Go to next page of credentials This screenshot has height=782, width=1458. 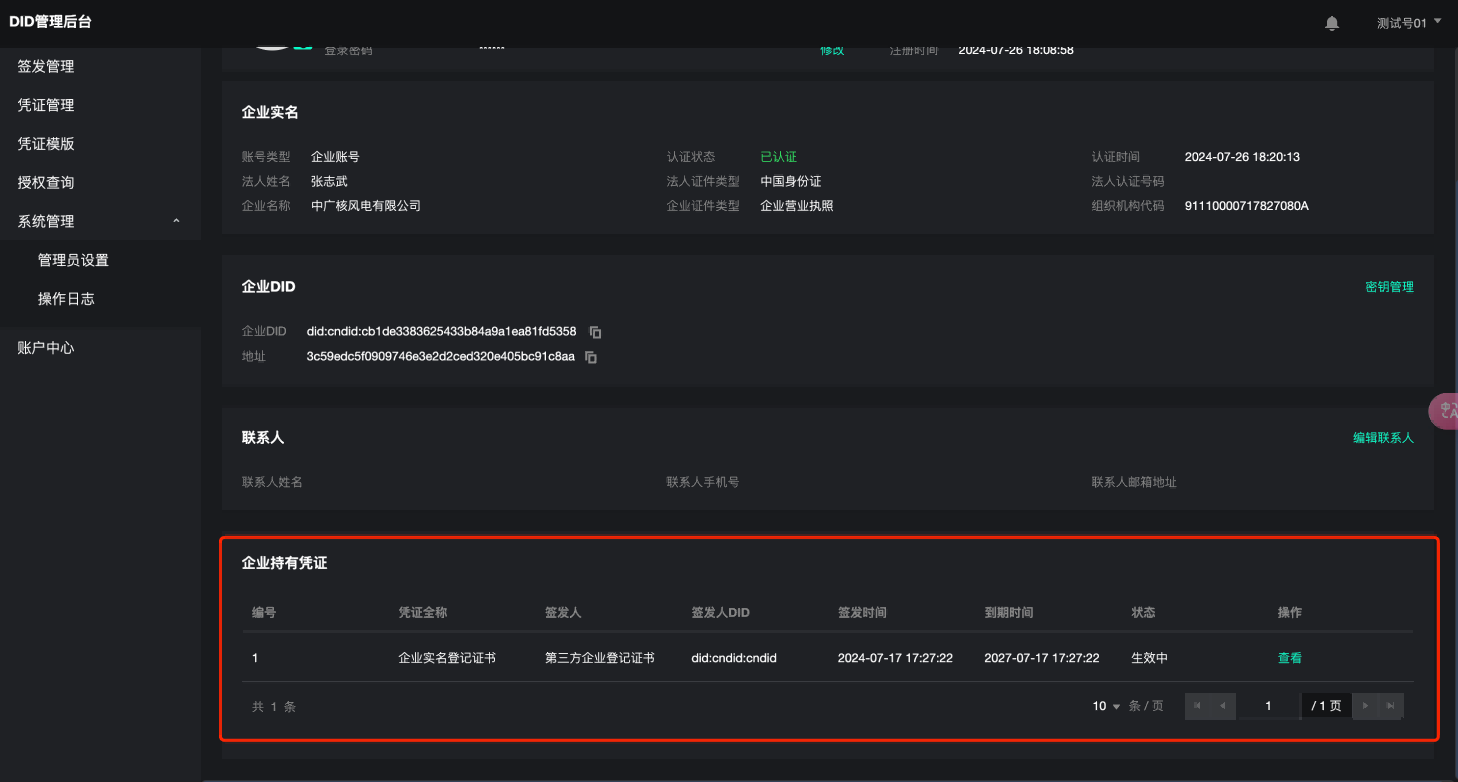point(1365,706)
